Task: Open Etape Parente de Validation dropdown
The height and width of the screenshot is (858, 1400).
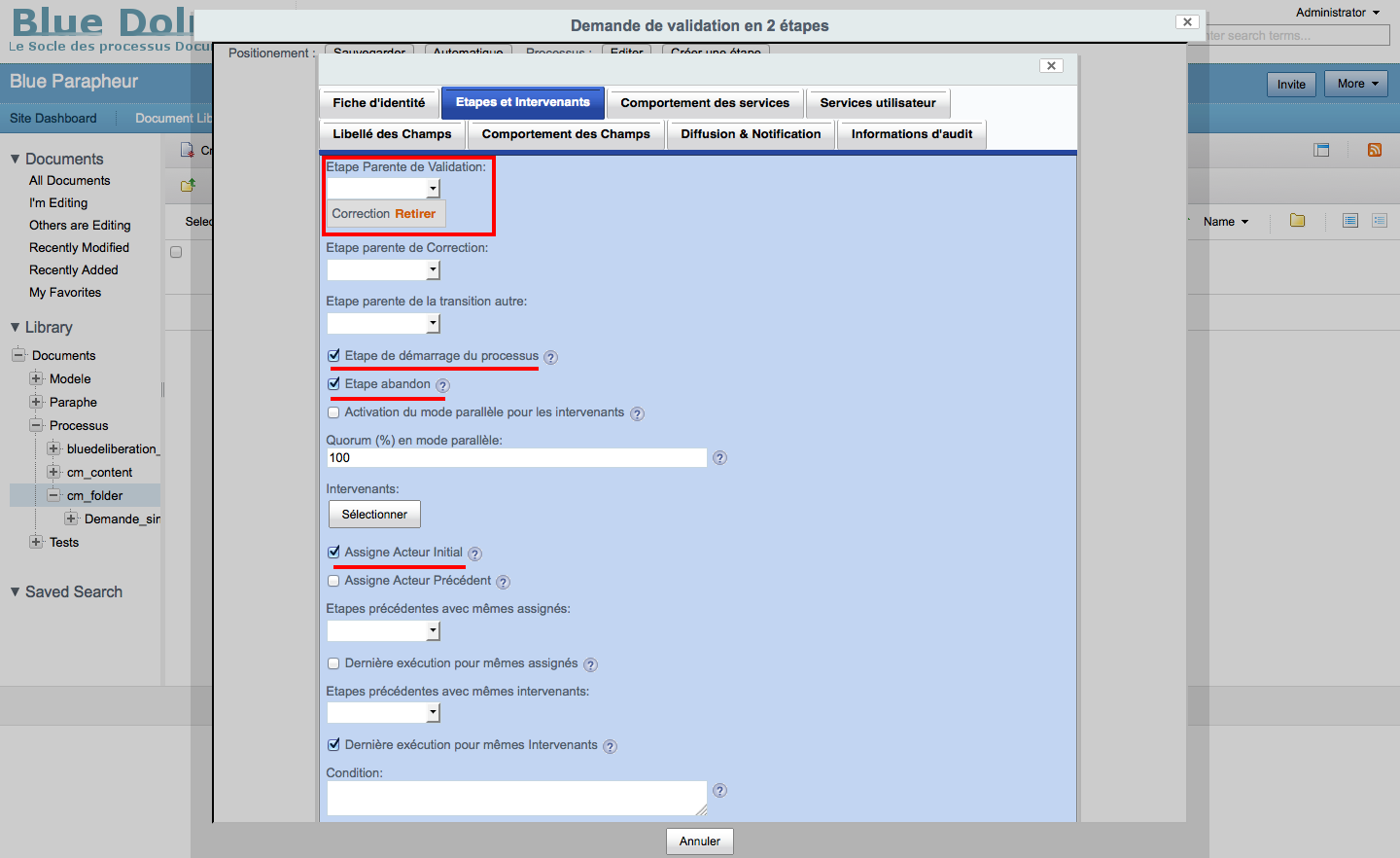Action: [x=384, y=188]
